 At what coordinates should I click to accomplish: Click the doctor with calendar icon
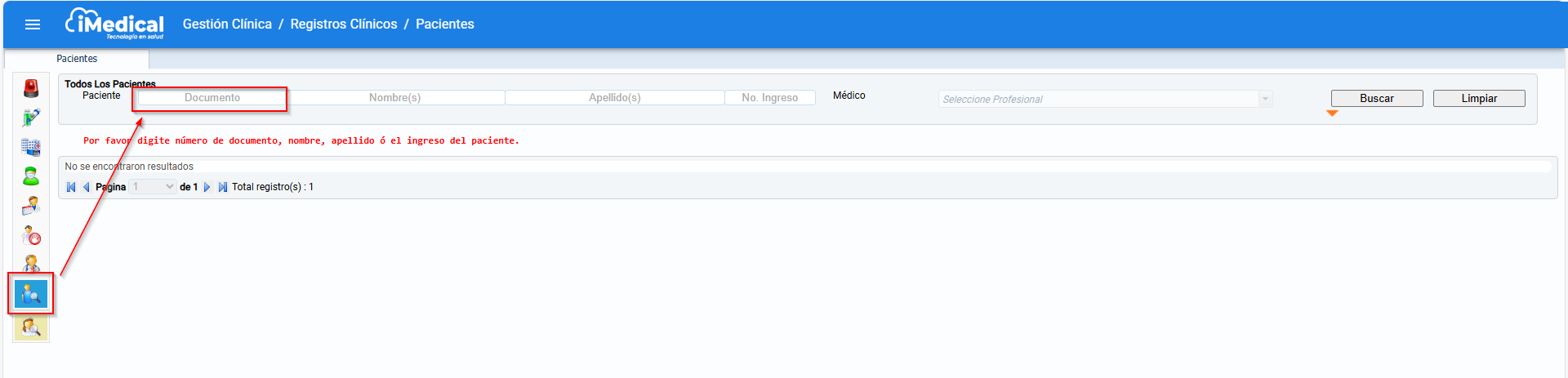[31, 206]
